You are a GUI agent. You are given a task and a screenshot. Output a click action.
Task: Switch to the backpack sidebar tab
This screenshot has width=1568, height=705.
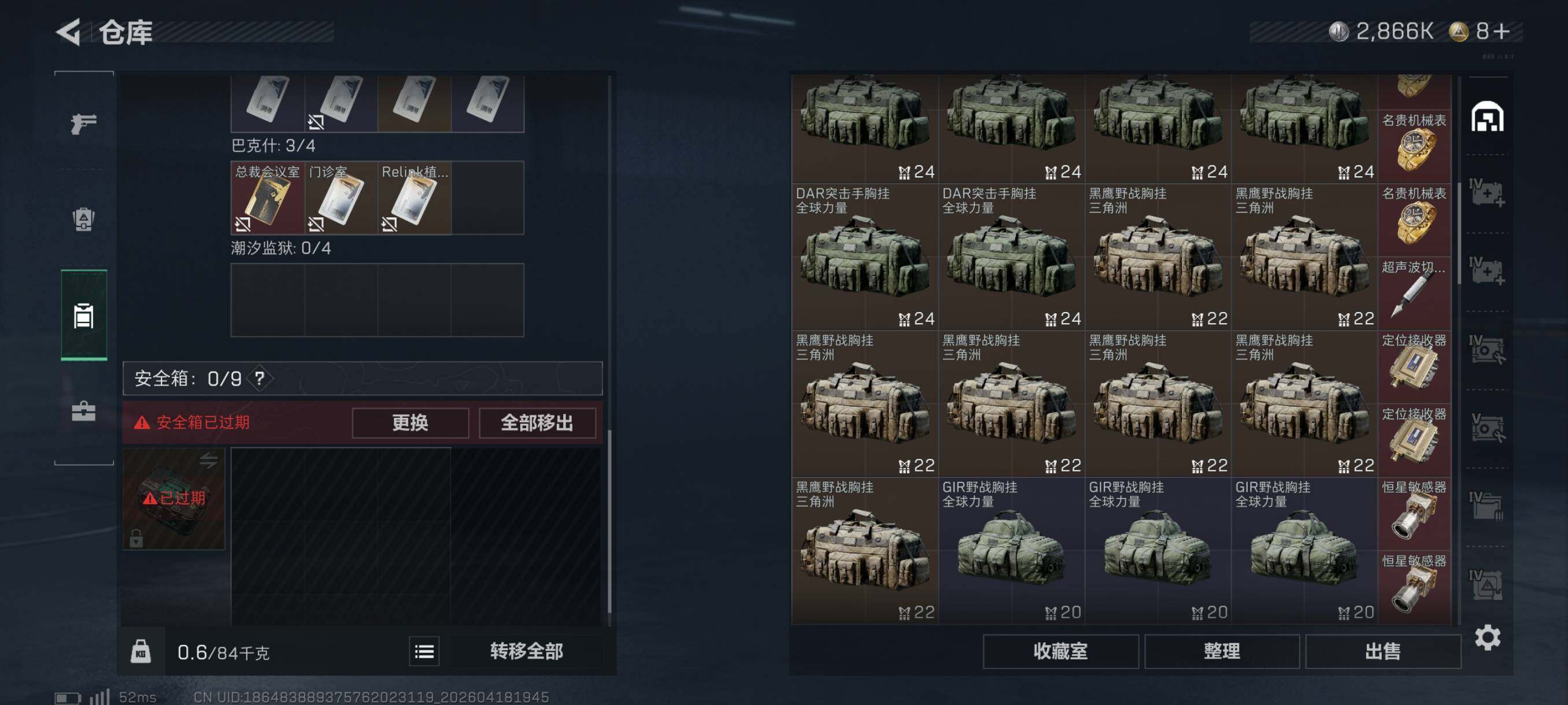(83, 220)
